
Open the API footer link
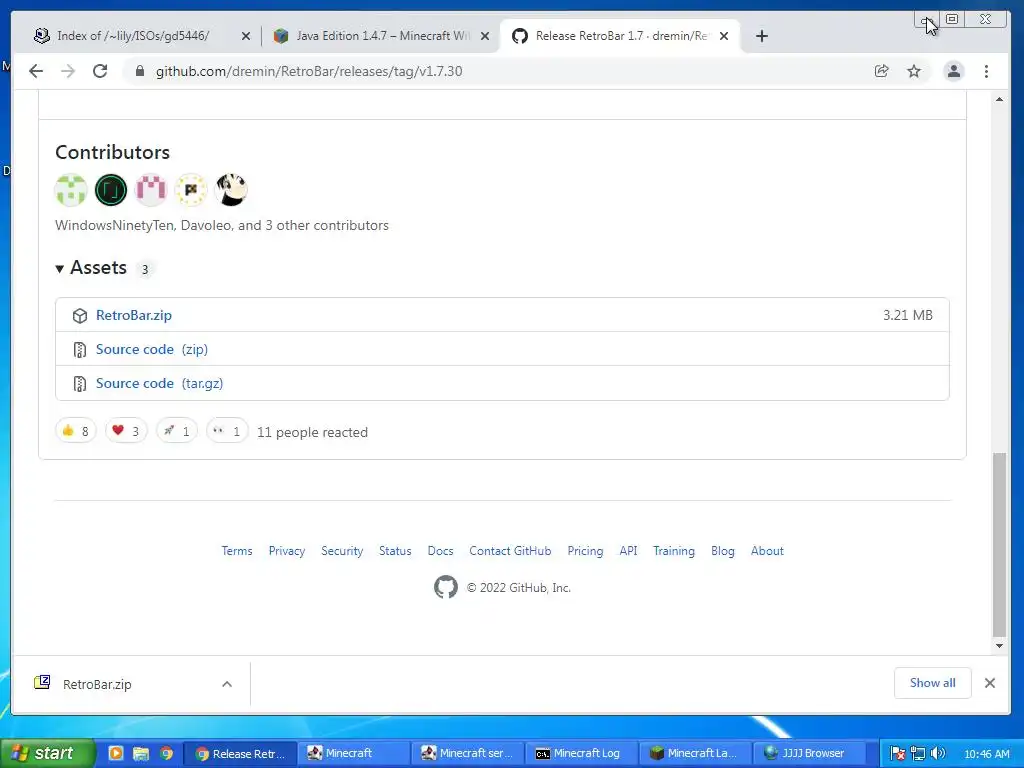(x=628, y=551)
